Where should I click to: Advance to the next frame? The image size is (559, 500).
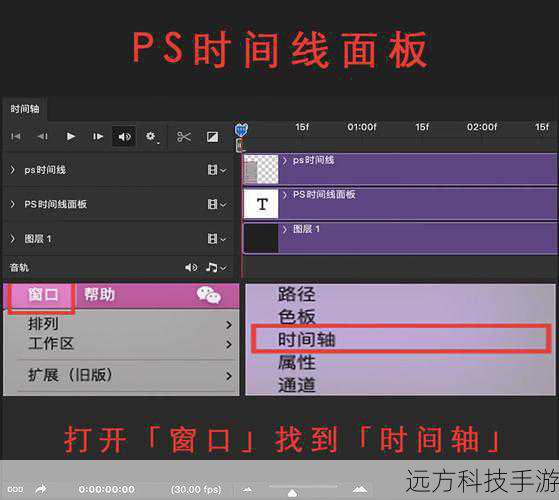pyautogui.click(x=98, y=136)
